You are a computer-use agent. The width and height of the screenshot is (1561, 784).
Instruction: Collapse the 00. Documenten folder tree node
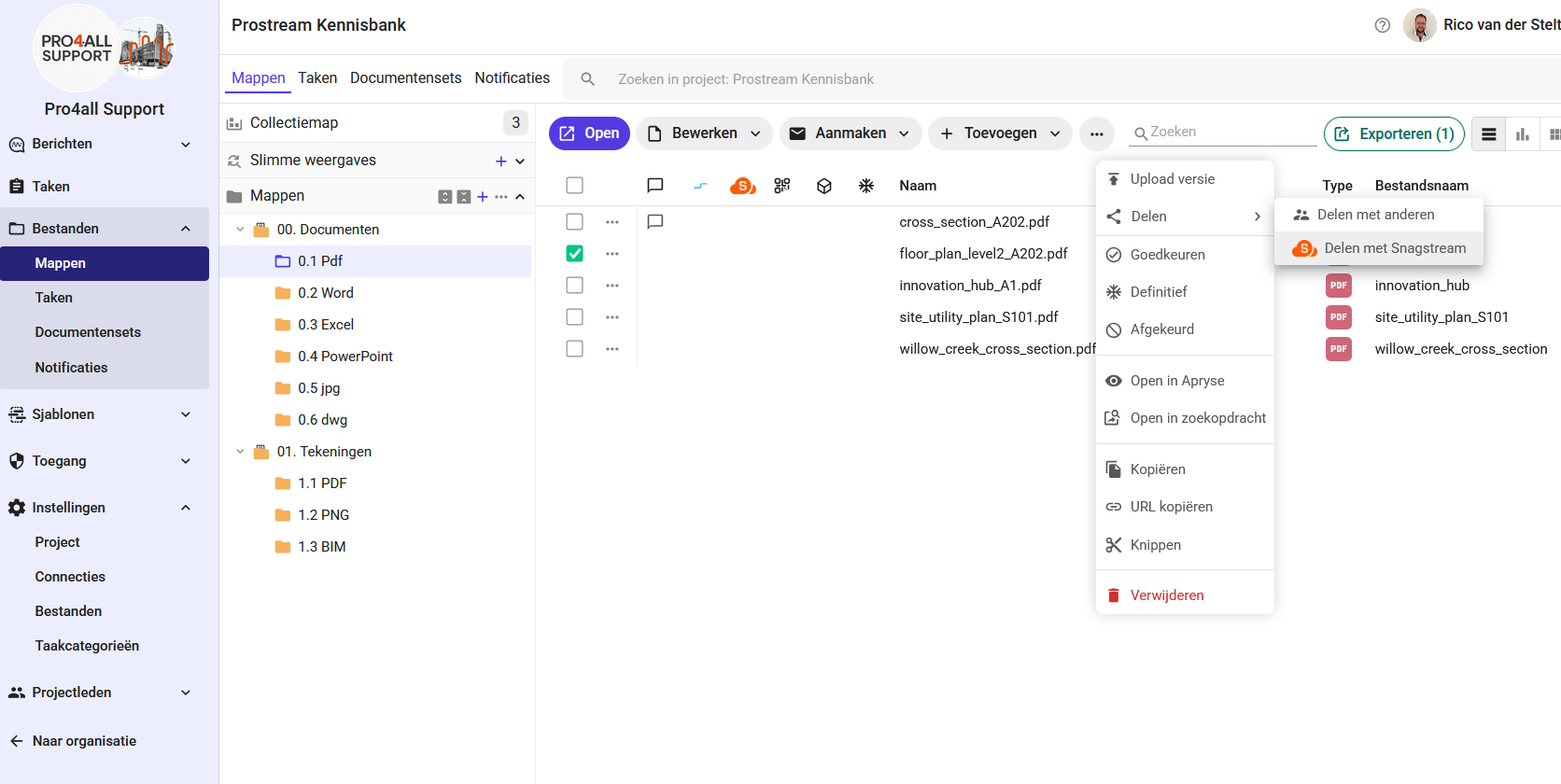[241, 230]
